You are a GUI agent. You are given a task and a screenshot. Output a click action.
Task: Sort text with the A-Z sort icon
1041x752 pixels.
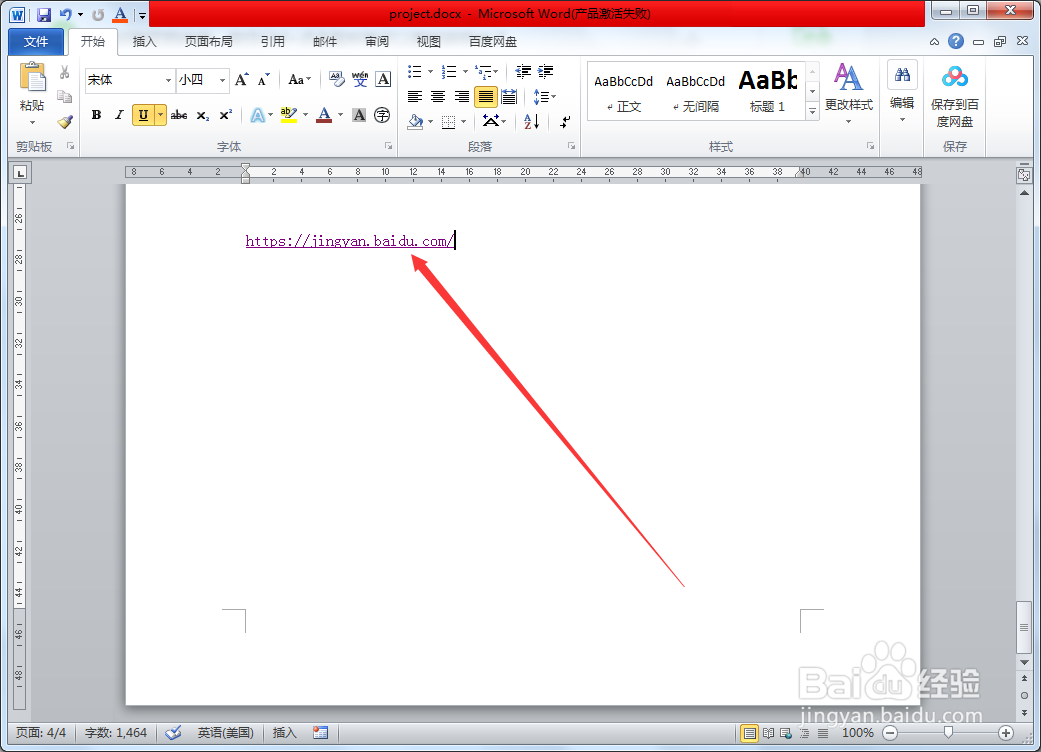click(532, 121)
